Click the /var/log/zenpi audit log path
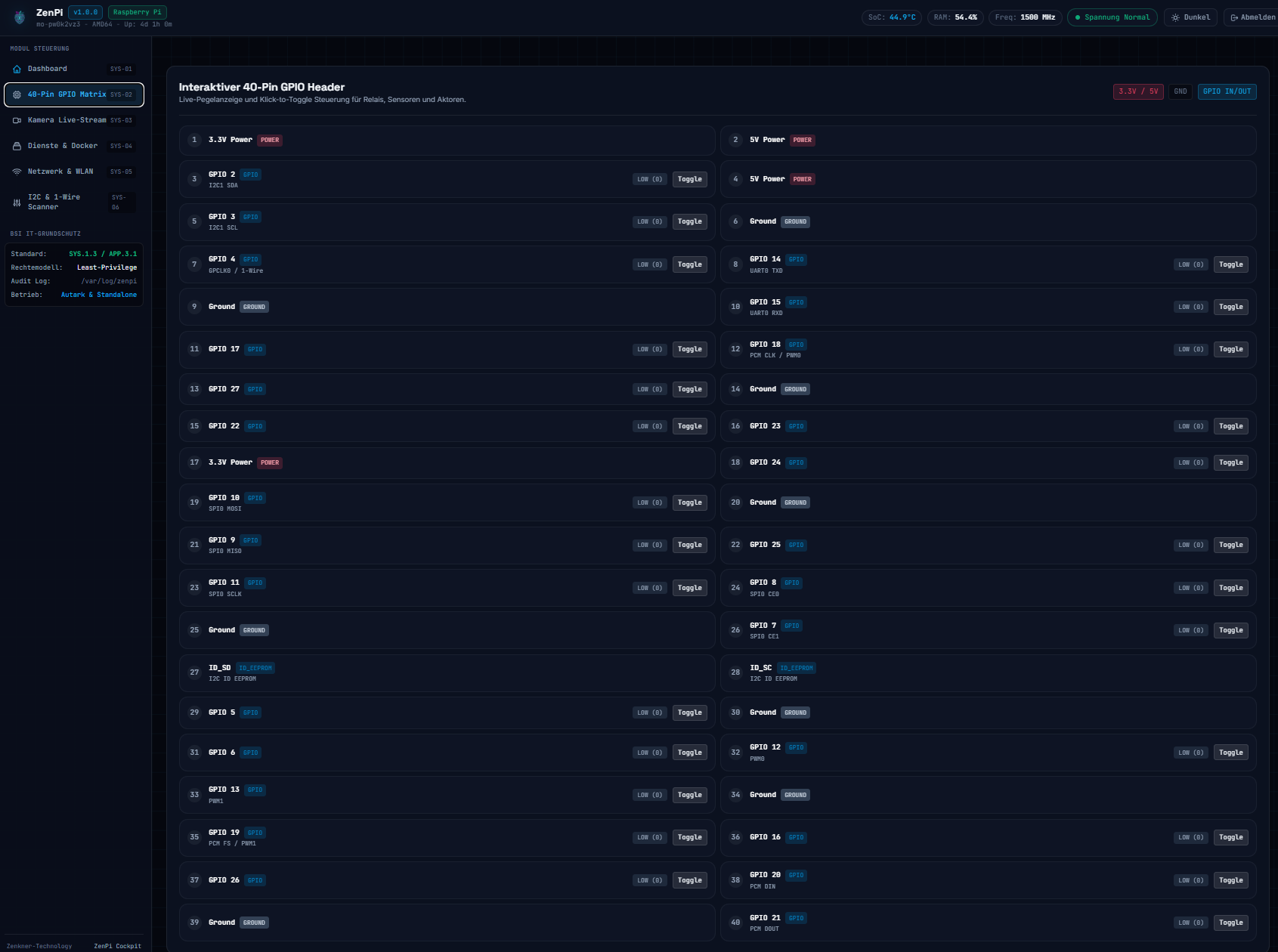Image resolution: width=1278 pixels, height=952 pixels. (109, 281)
